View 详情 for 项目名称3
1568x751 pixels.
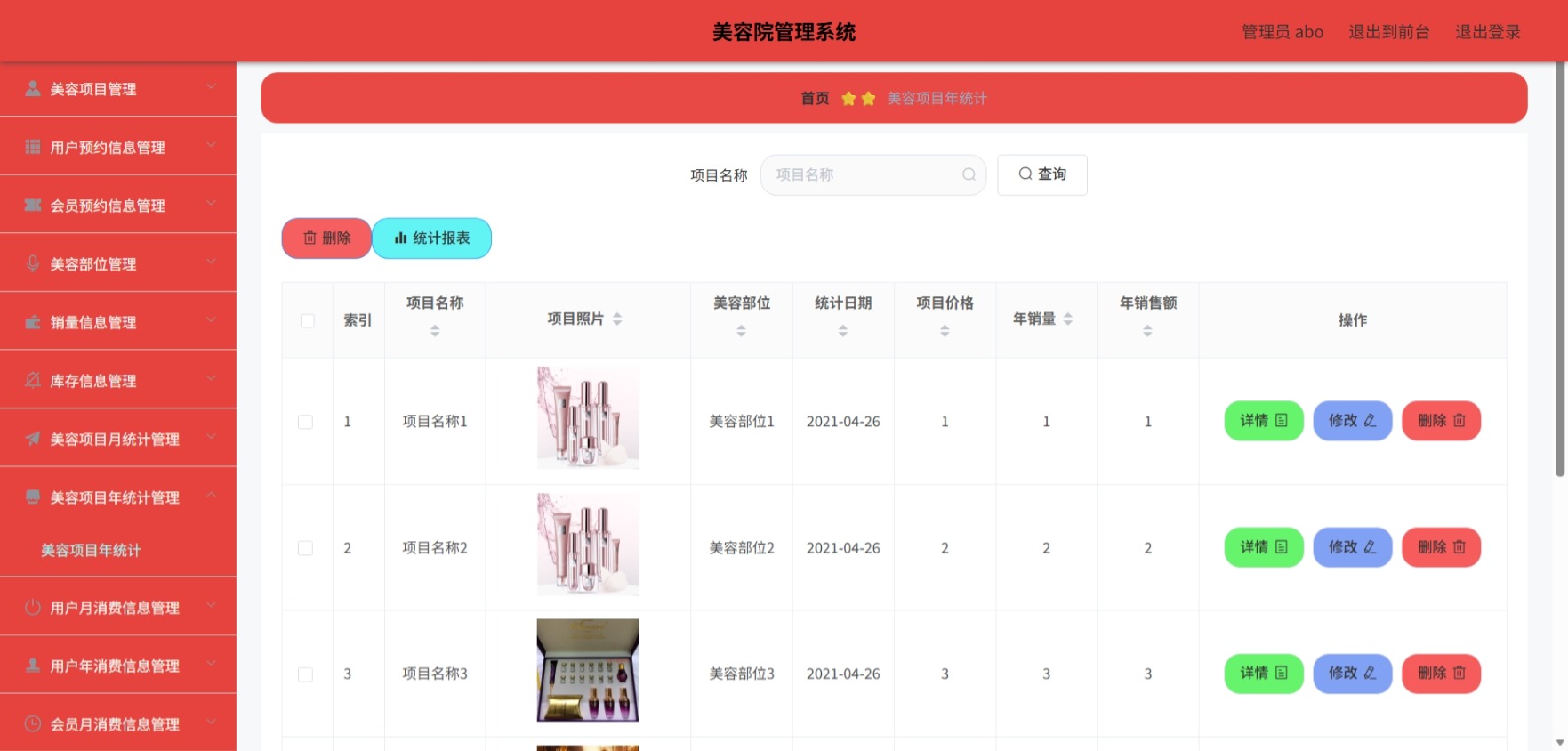(x=1264, y=673)
